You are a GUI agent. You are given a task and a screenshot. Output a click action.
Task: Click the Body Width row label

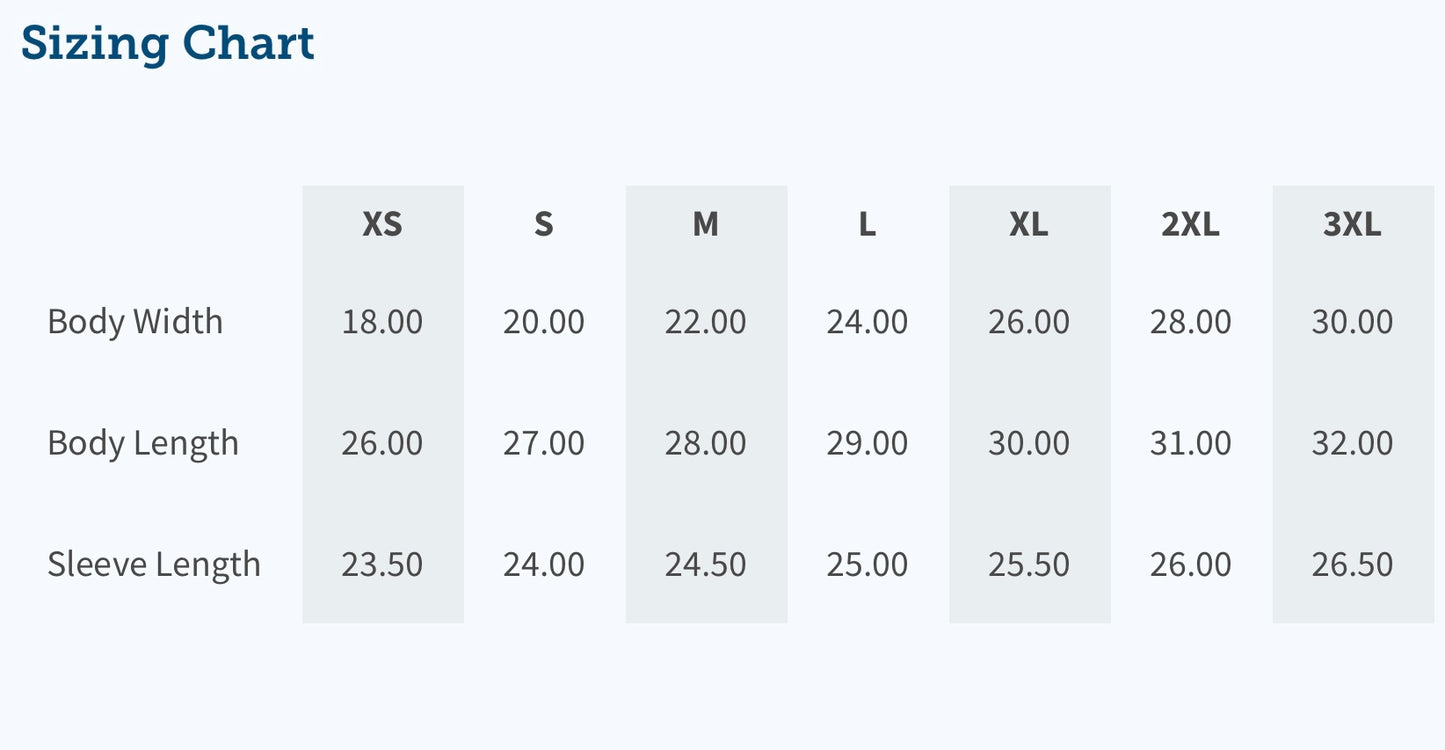(135, 322)
